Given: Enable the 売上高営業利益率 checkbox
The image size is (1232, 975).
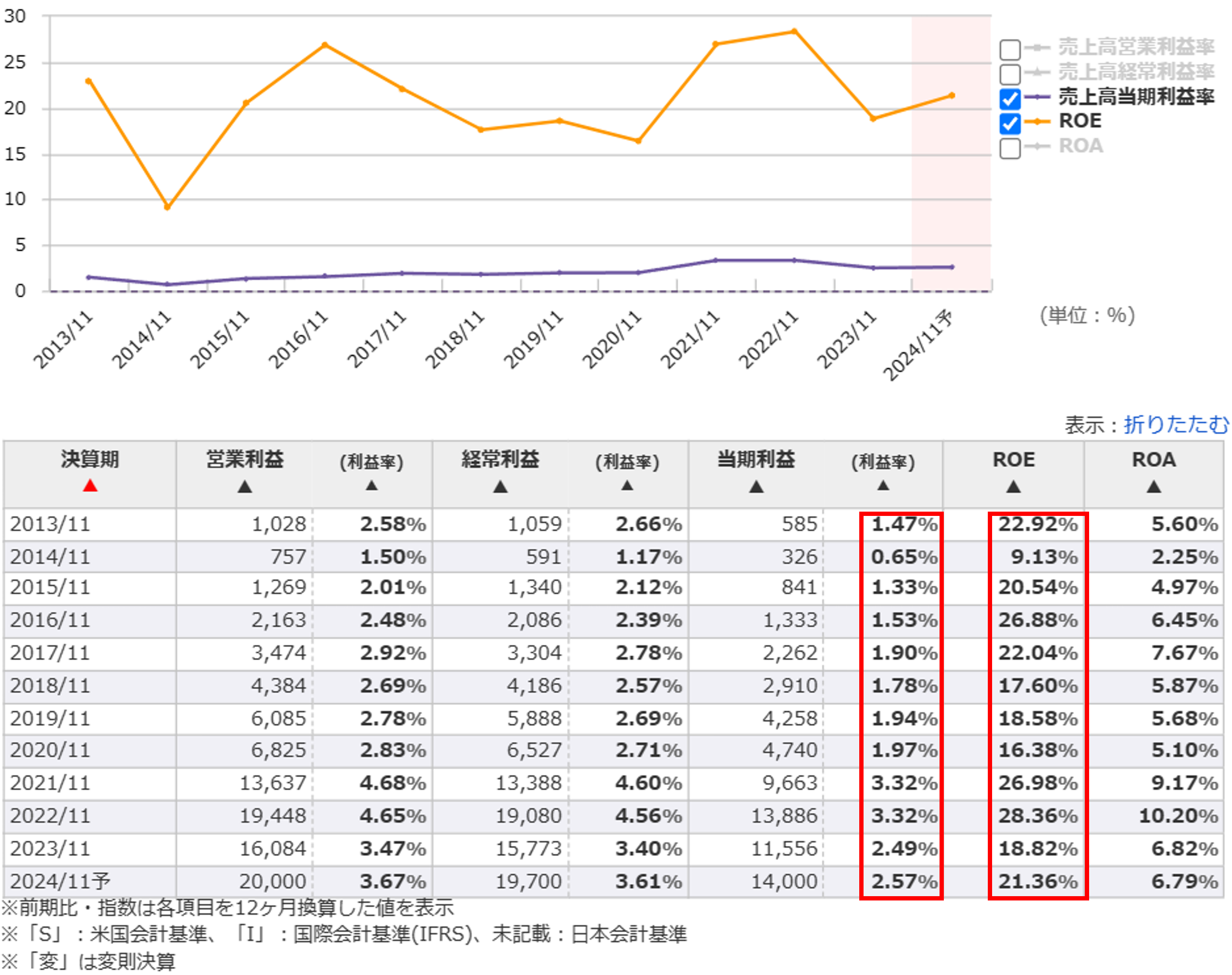Looking at the screenshot, I should pyautogui.click(x=1009, y=50).
